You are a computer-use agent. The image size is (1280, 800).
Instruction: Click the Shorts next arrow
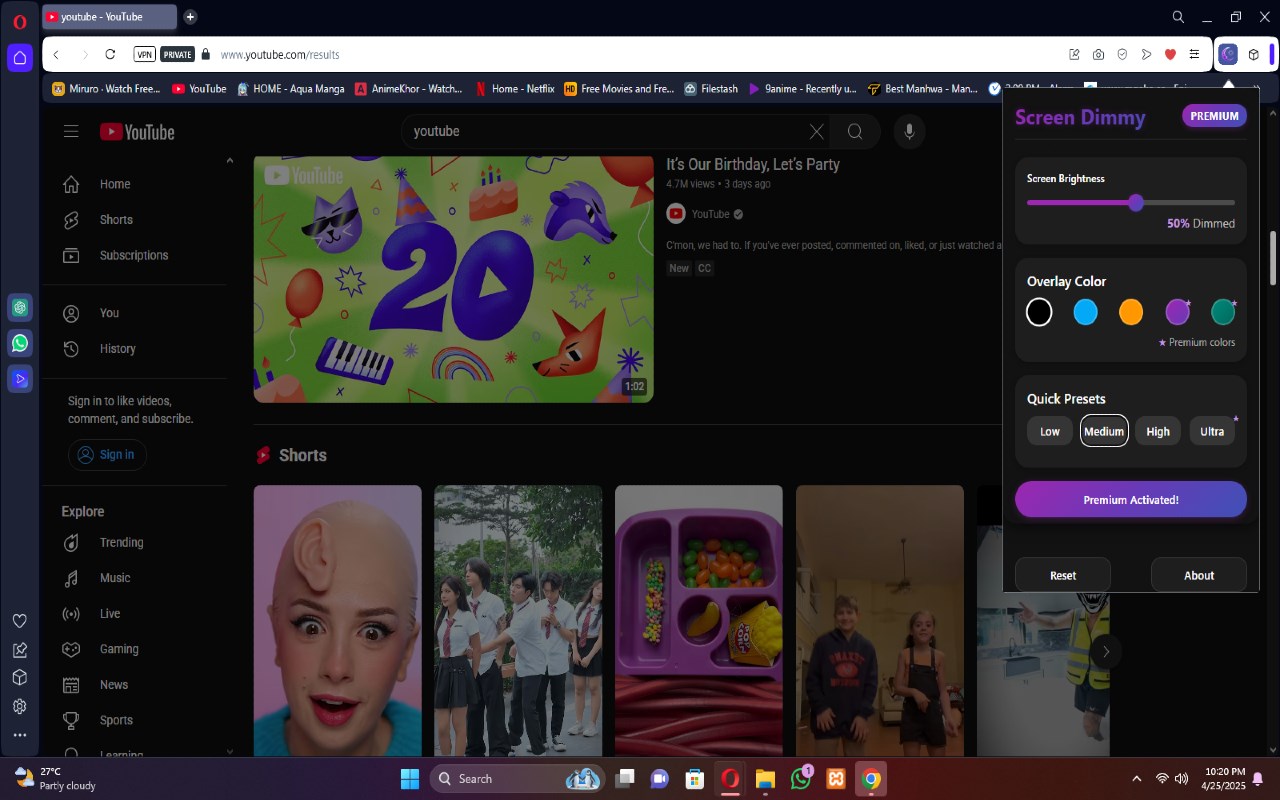pyautogui.click(x=1105, y=651)
